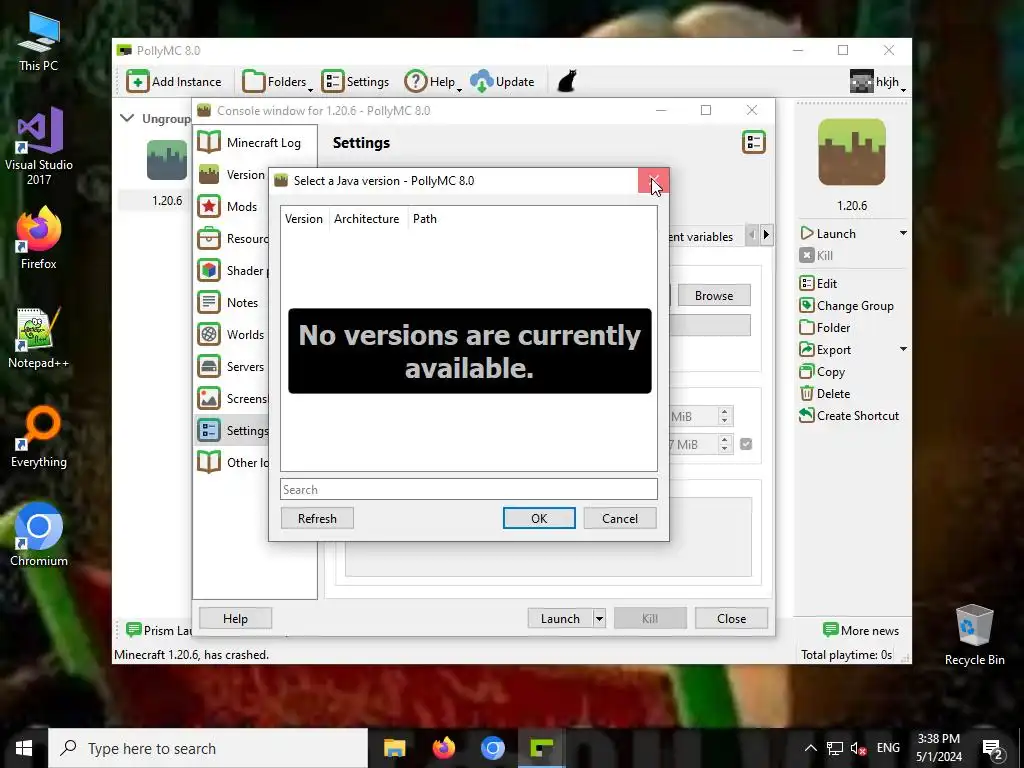Click Cancel in Java version dialog
Image resolution: width=1024 pixels, height=768 pixels.
620,519
